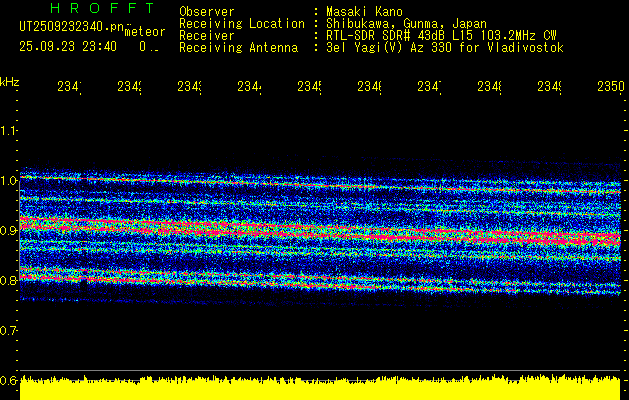The width and height of the screenshot is (629, 400).
Task: Click the 'Observer' field label
Action: click(206, 11)
